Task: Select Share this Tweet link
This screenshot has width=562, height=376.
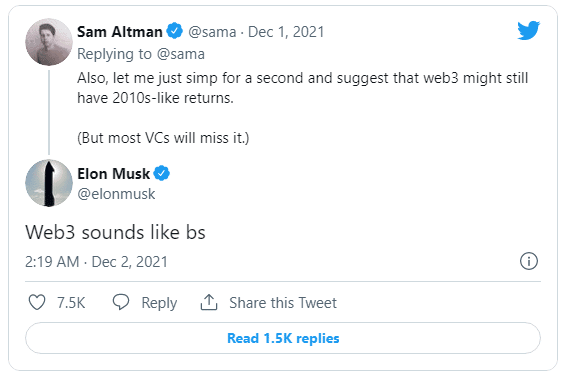Action: pos(283,303)
